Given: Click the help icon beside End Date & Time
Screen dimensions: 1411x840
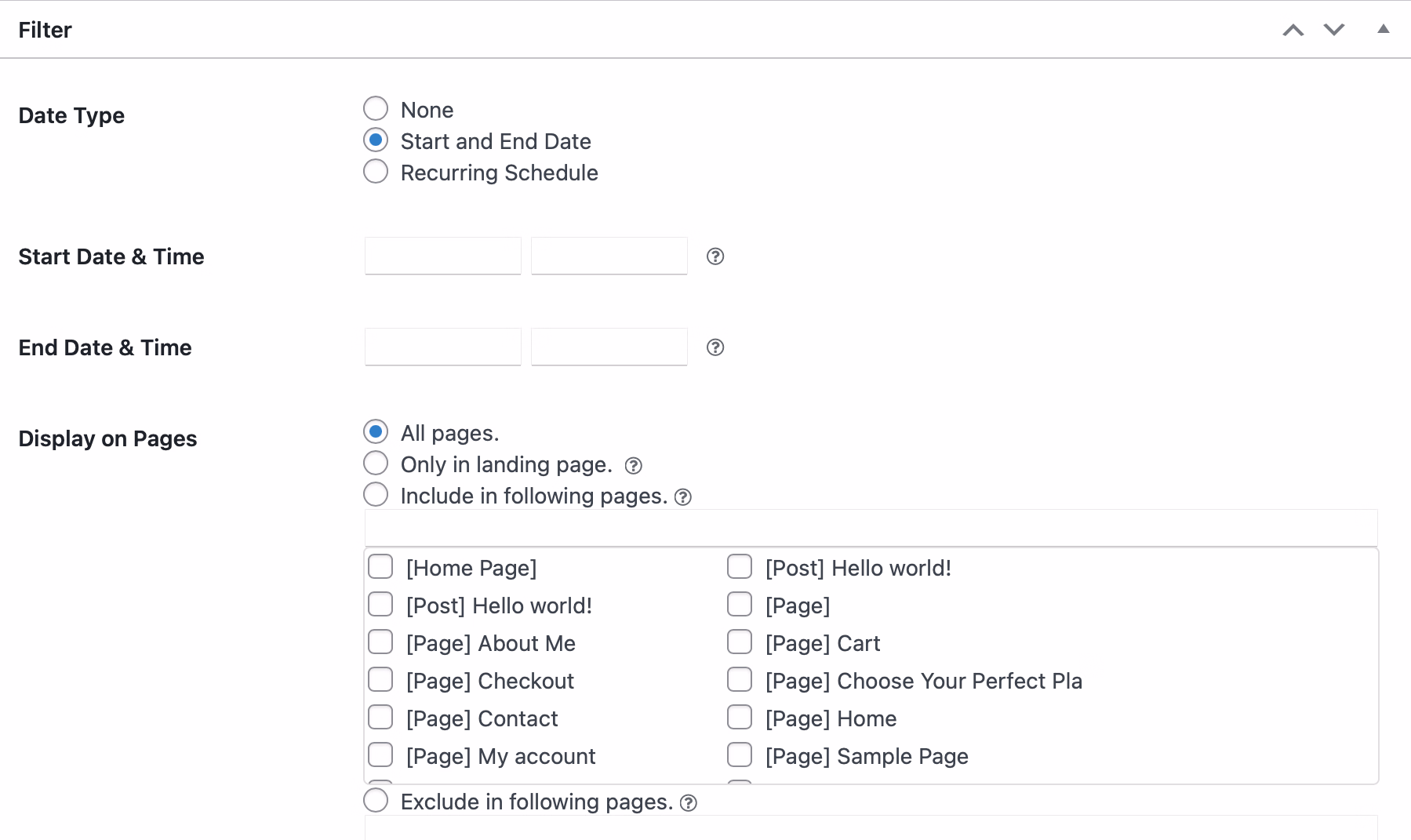Looking at the screenshot, I should (x=715, y=347).
